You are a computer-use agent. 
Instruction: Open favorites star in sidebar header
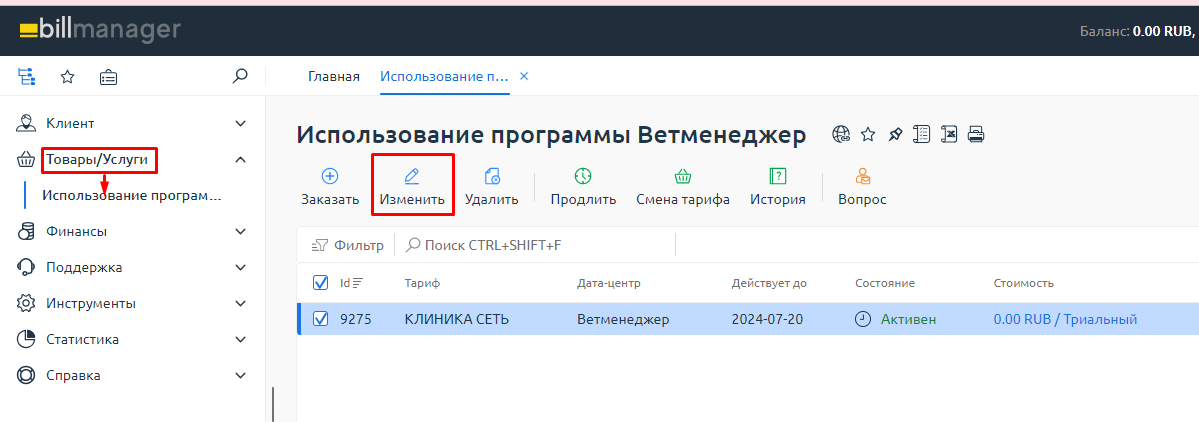[x=67, y=76]
